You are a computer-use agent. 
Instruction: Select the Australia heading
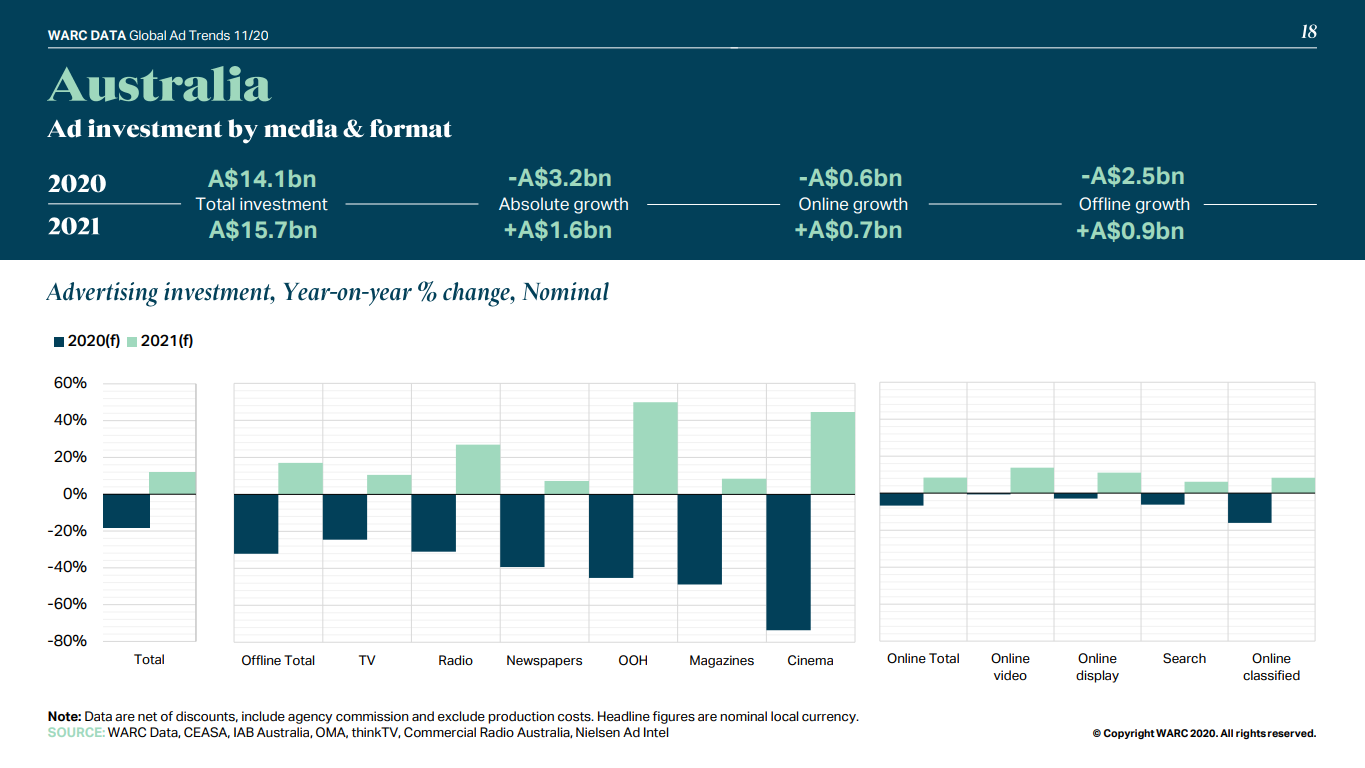[159, 85]
